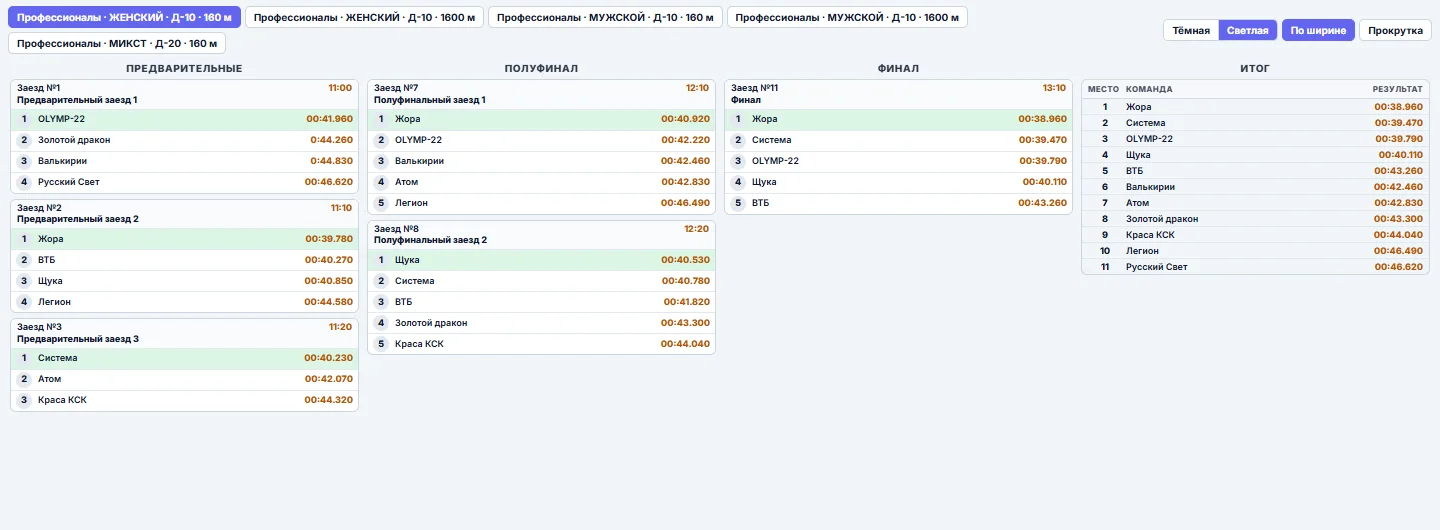Select Жора row in Заезд №2
Image resolution: width=1440 pixels, height=530 pixels.
click(184, 239)
